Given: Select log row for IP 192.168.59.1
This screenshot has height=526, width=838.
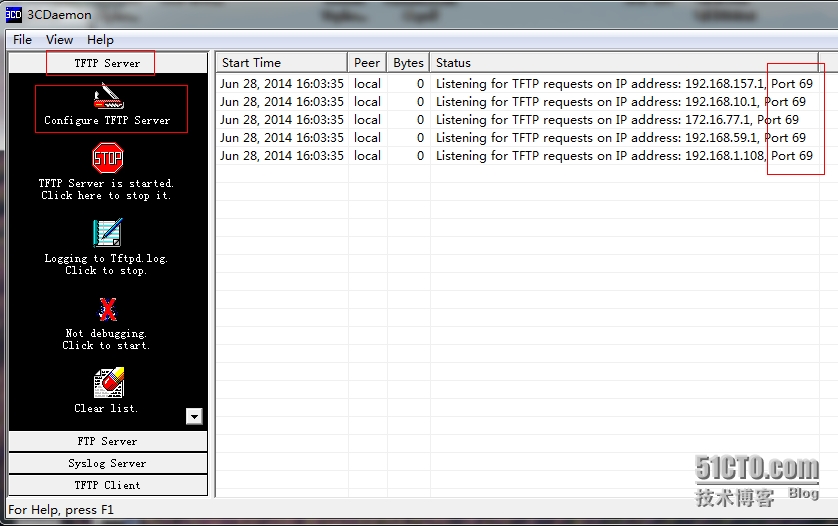Looking at the screenshot, I should pyautogui.click(x=516, y=137).
